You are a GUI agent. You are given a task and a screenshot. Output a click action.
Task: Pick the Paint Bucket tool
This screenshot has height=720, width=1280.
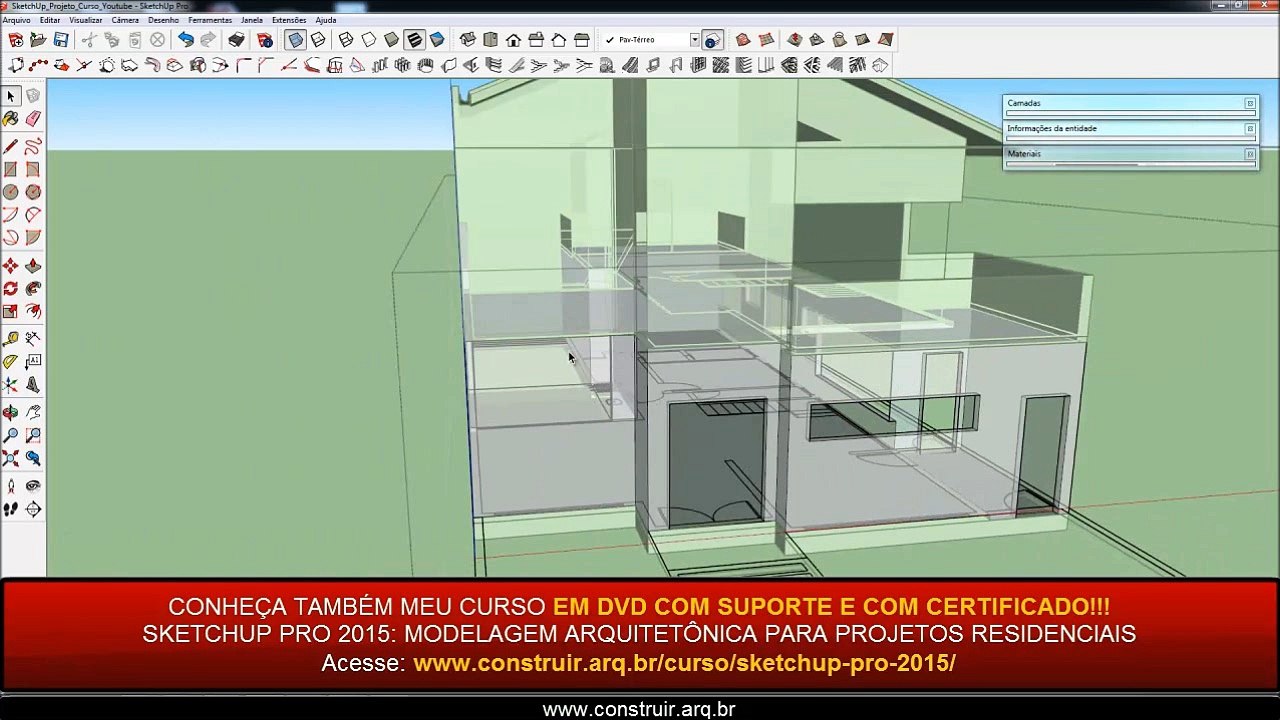[x=11, y=119]
